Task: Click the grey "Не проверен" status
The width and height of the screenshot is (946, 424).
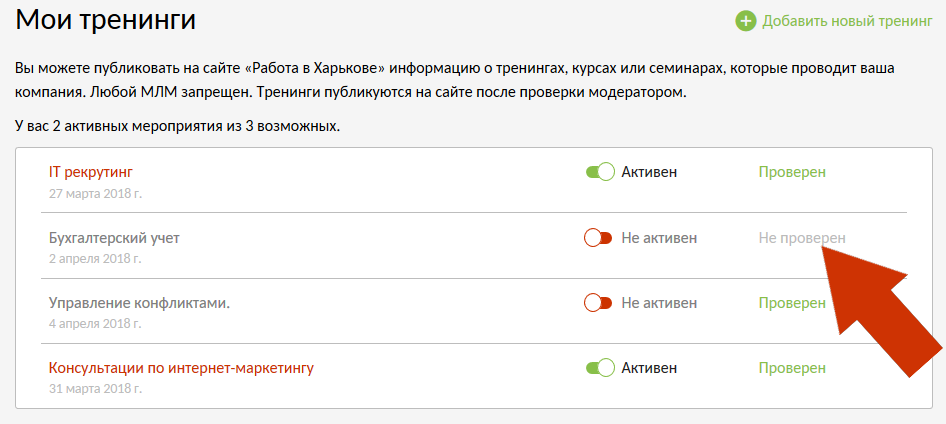Action: click(x=801, y=238)
